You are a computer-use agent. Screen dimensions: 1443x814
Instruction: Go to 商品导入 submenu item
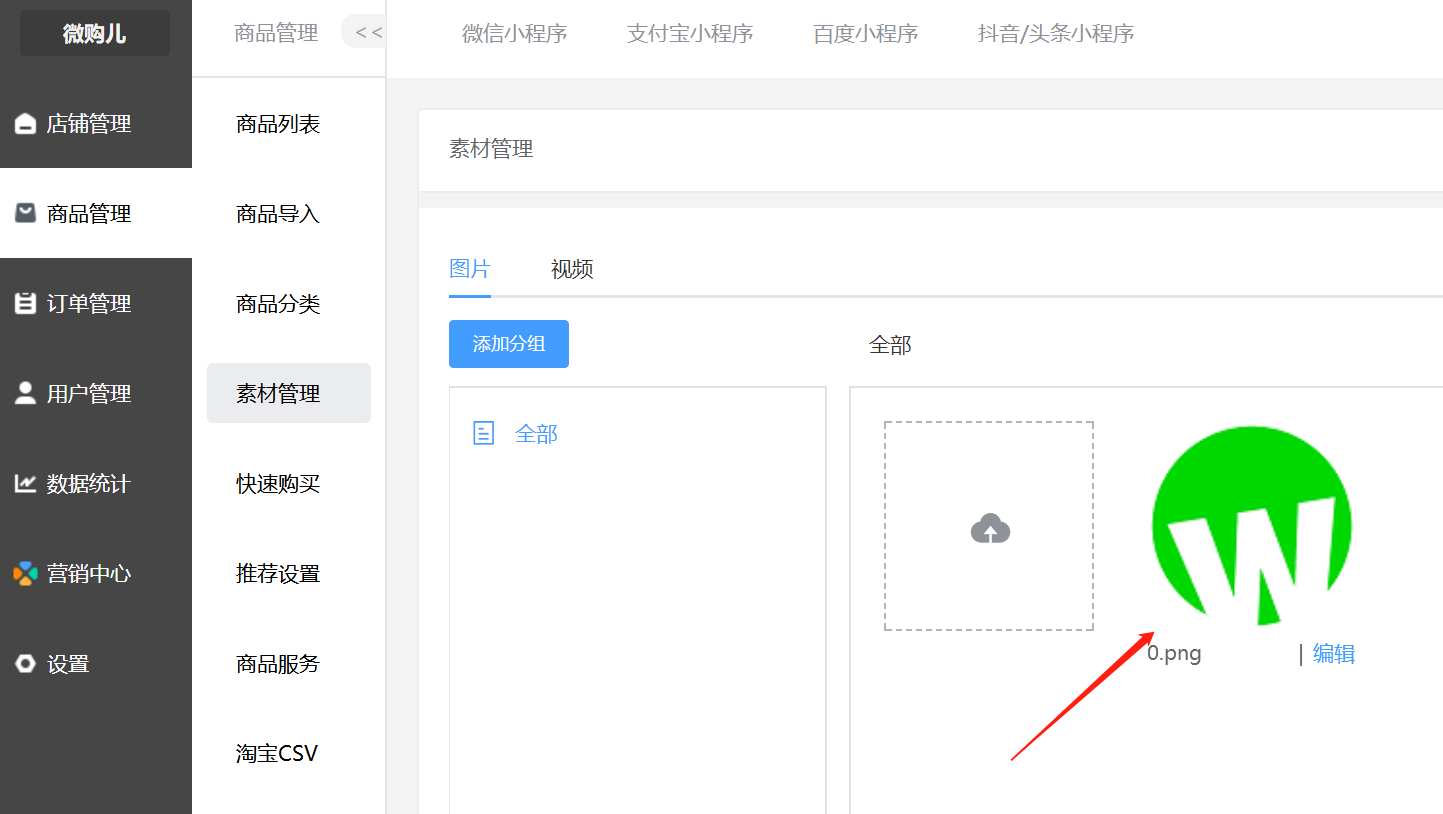click(x=278, y=214)
